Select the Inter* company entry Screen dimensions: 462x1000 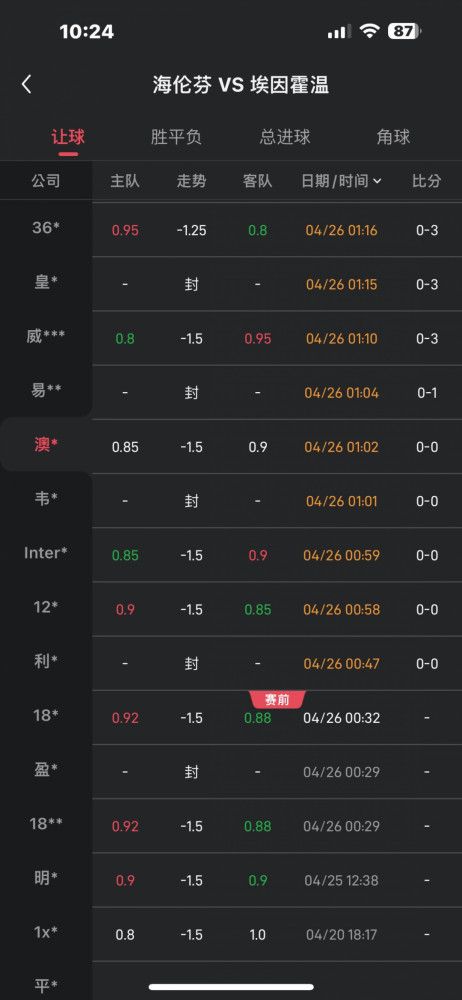46,553
